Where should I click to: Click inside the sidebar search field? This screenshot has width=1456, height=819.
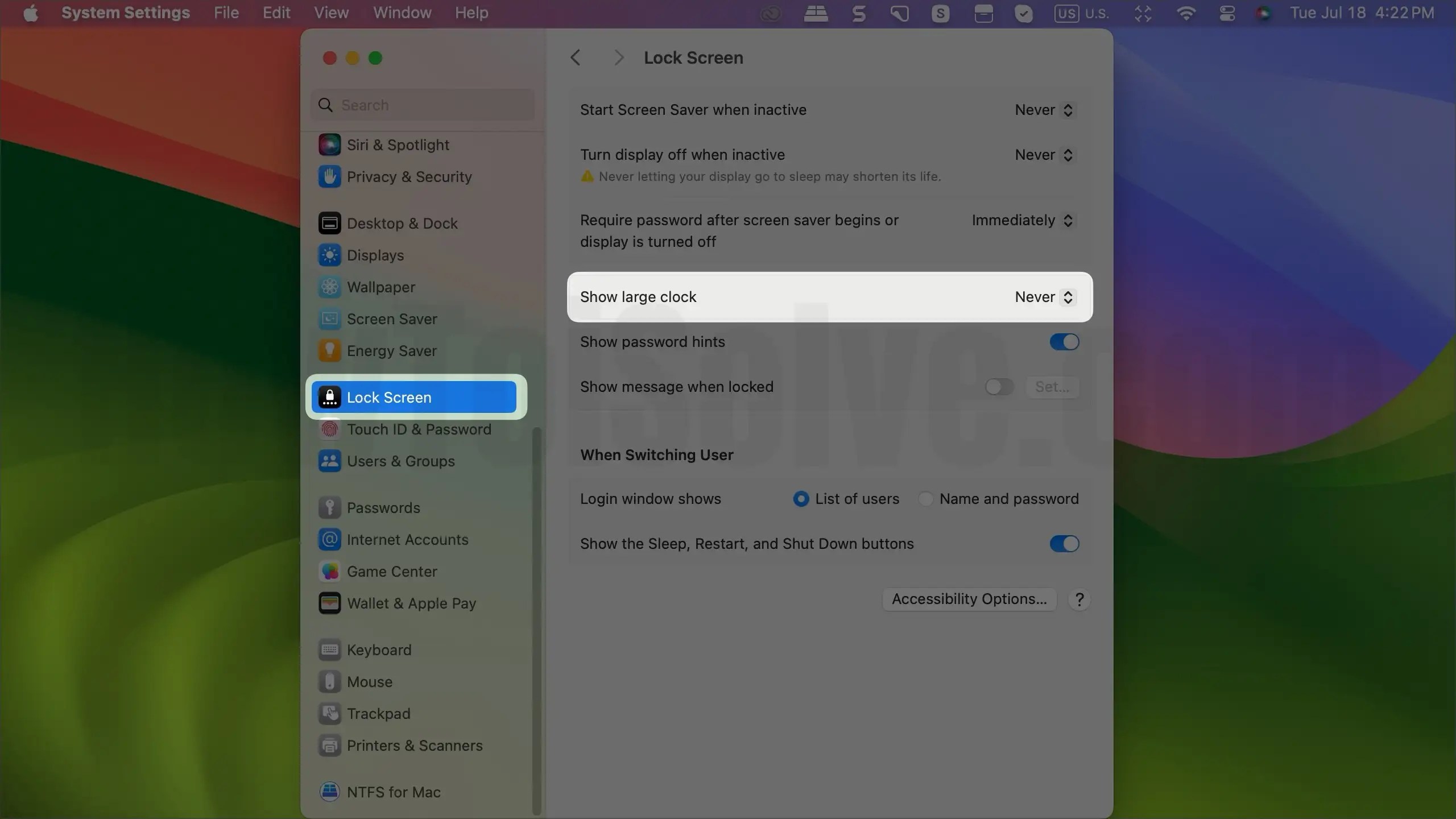[x=421, y=105]
